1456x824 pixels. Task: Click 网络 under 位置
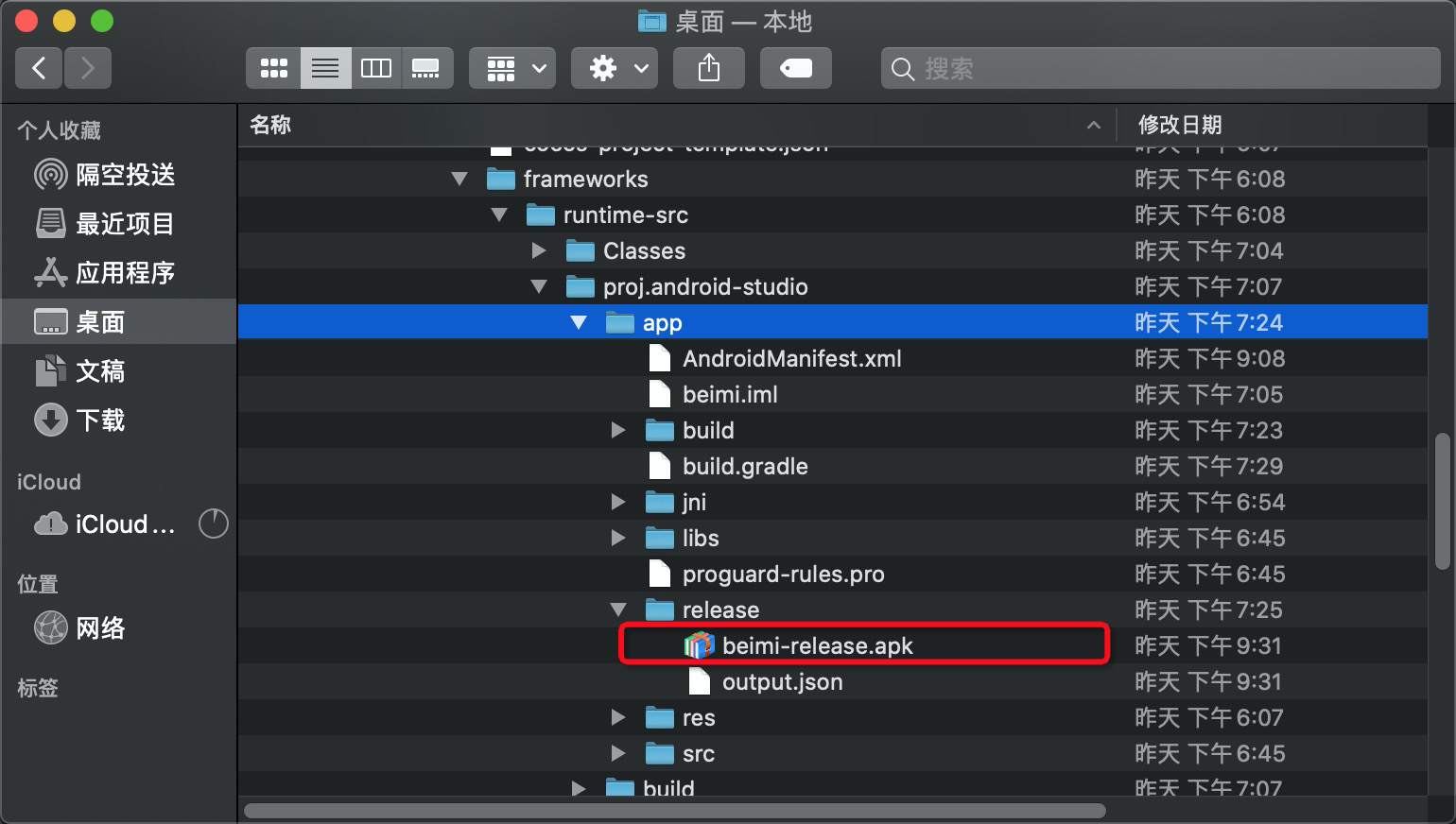[x=100, y=628]
